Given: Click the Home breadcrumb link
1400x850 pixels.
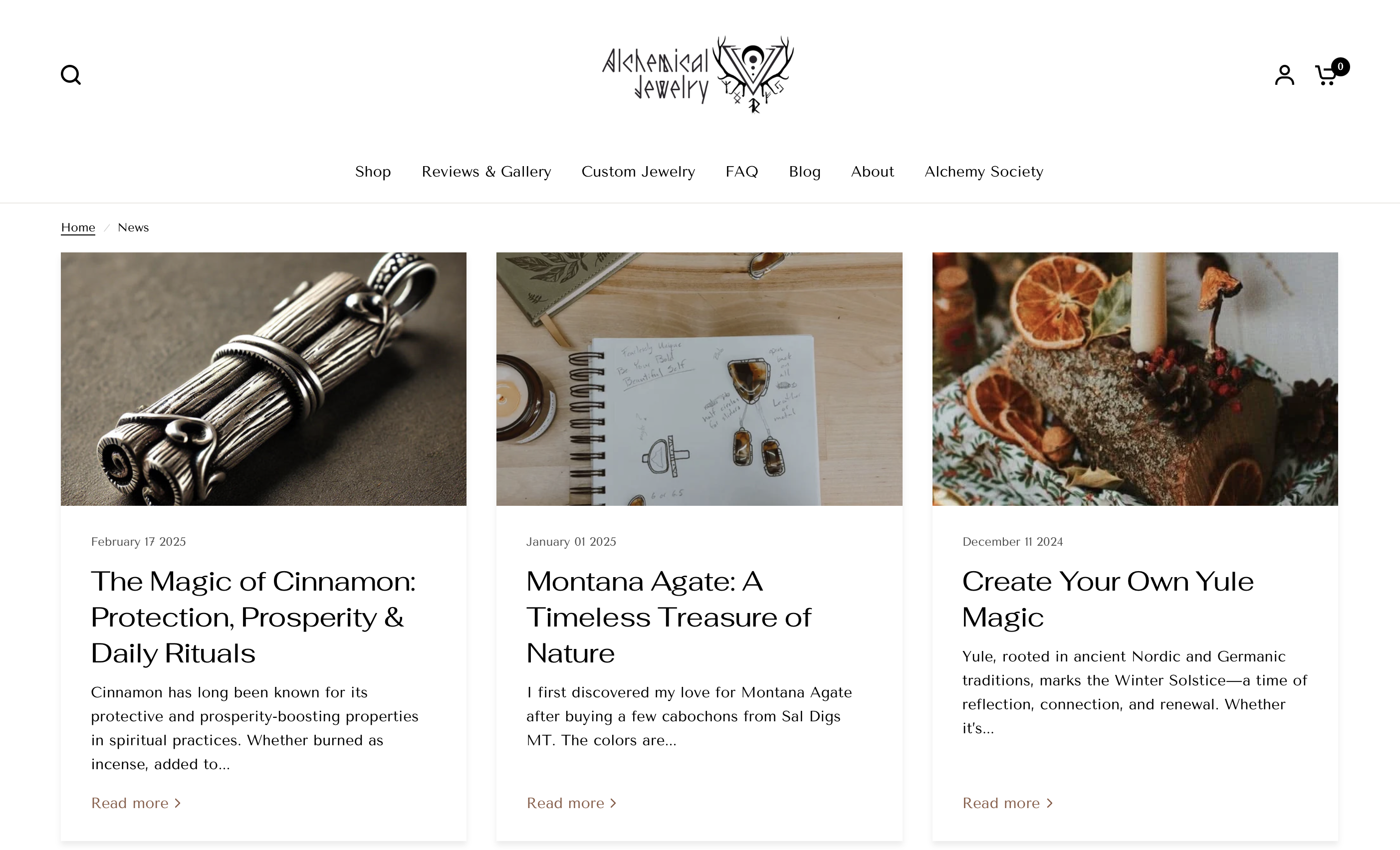Looking at the screenshot, I should [x=78, y=227].
